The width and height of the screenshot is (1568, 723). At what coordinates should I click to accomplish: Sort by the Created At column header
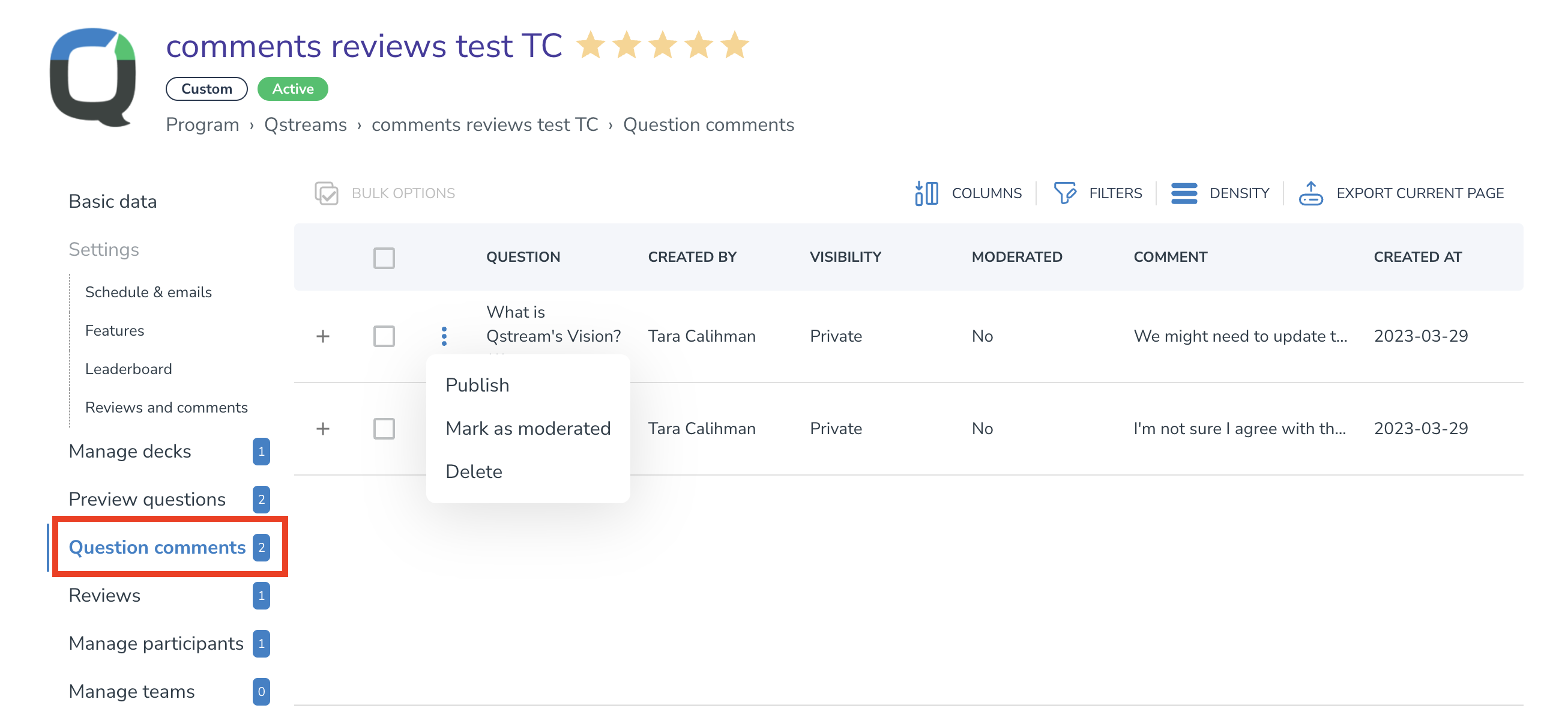[x=1418, y=257]
